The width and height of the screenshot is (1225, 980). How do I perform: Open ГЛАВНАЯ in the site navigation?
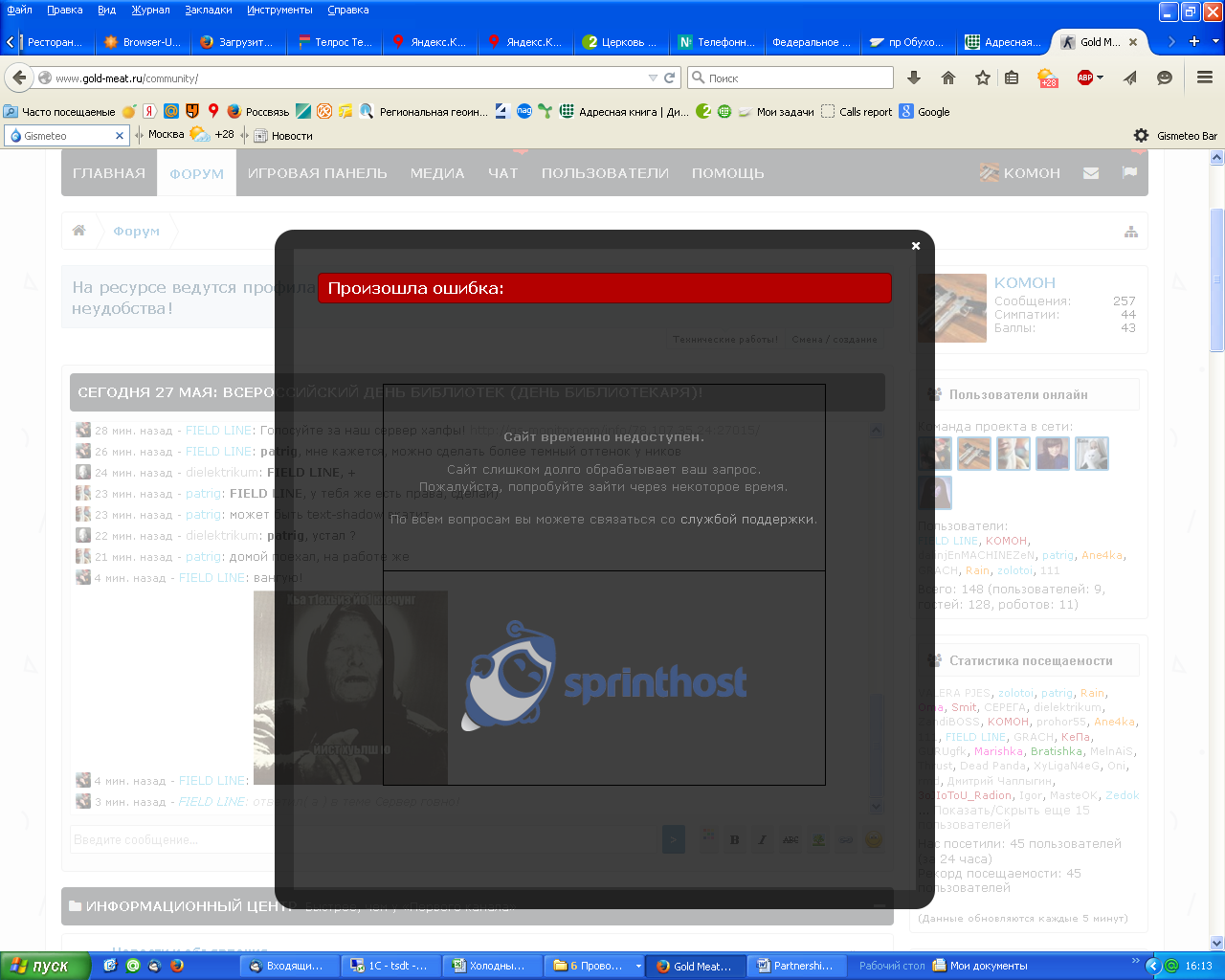[x=109, y=173]
